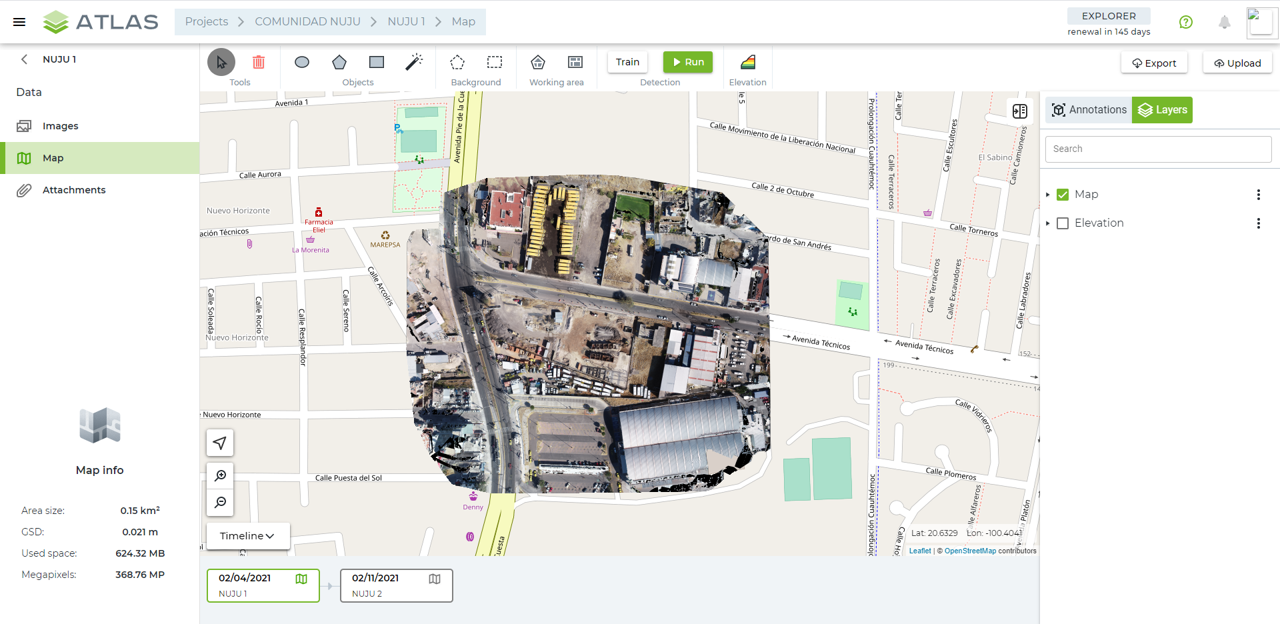Click the layers Search input field
The height and width of the screenshot is (624, 1280).
1158,149
